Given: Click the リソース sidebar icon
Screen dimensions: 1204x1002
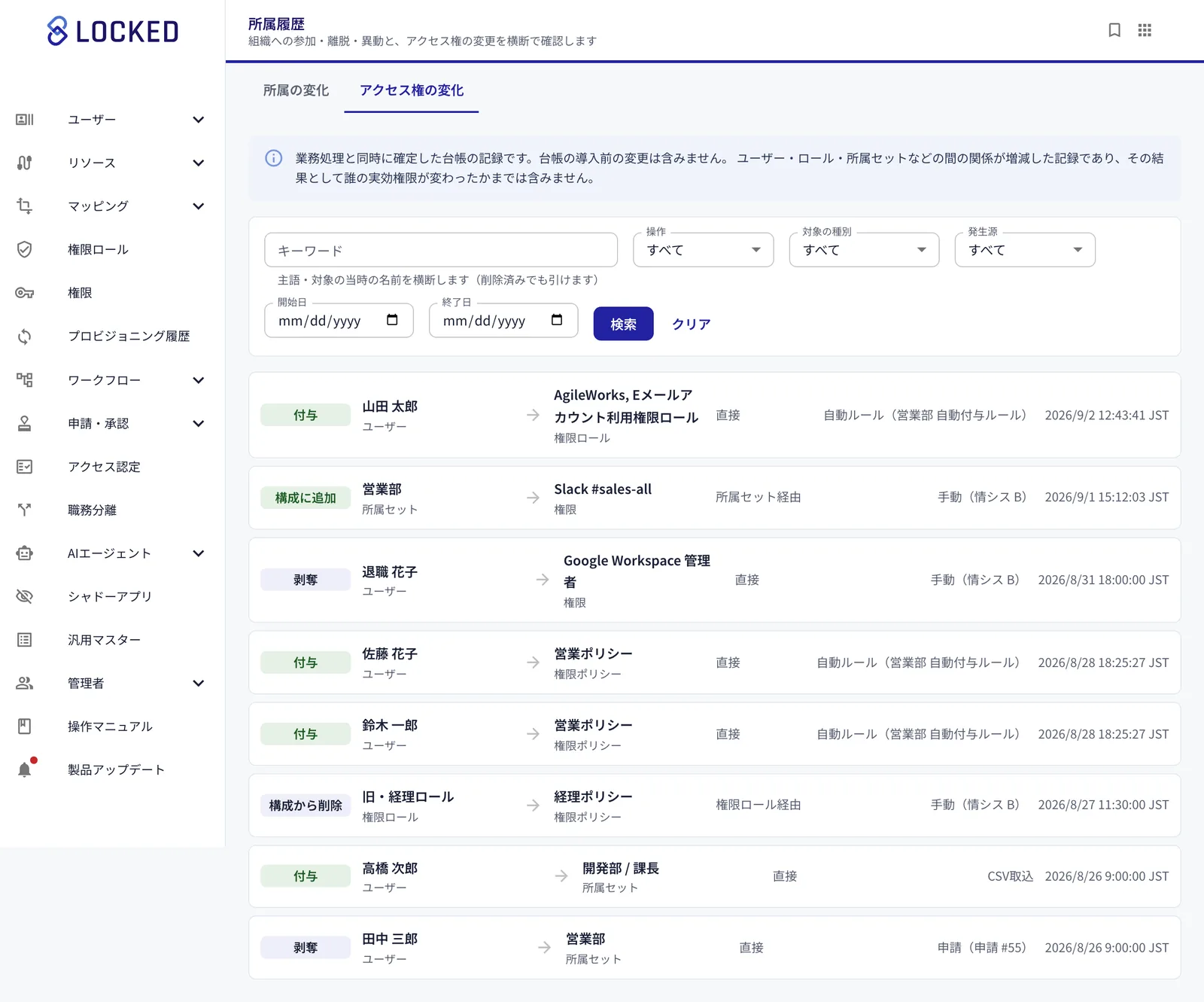Looking at the screenshot, I should pyautogui.click(x=25, y=163).
